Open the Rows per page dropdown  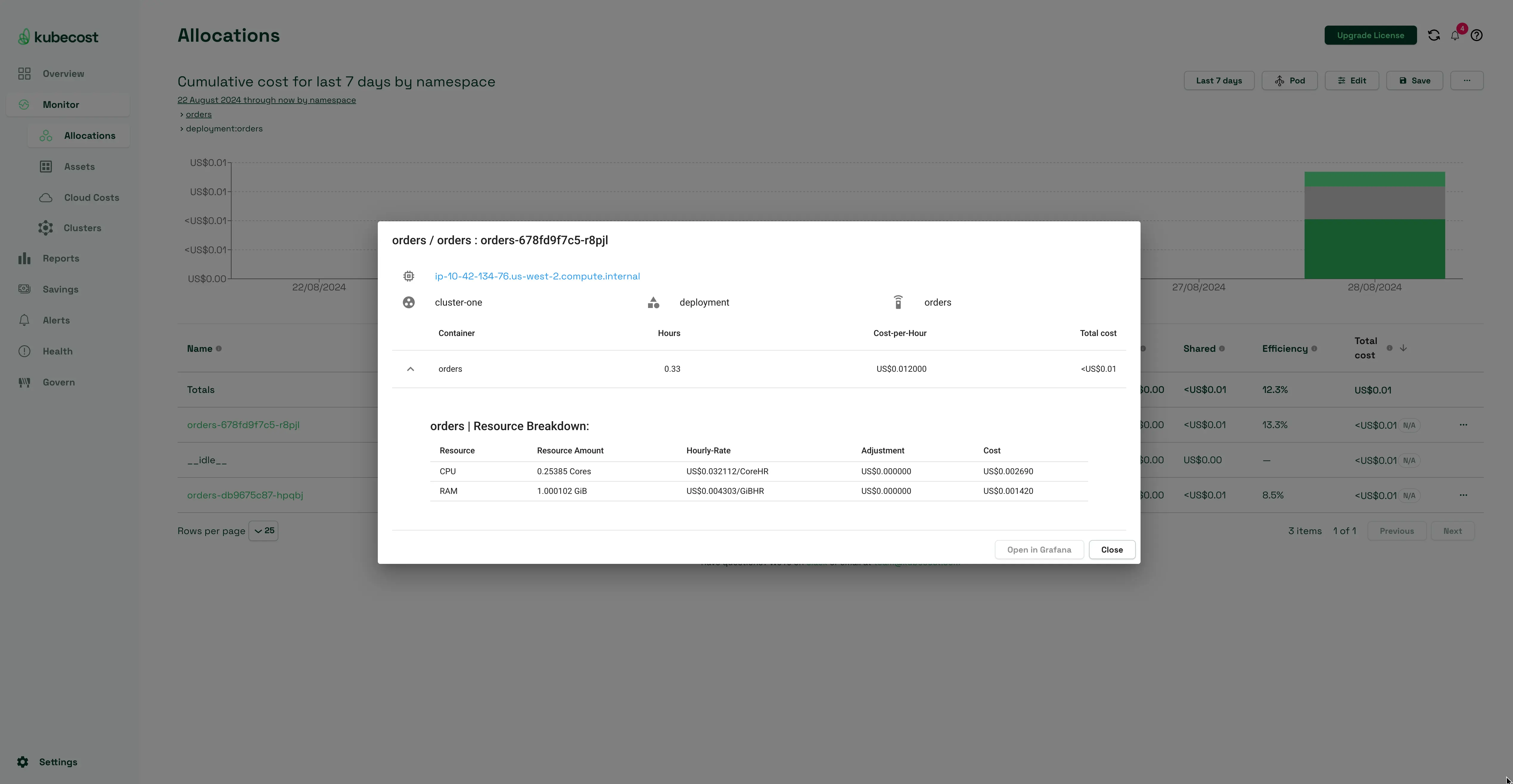263,531
